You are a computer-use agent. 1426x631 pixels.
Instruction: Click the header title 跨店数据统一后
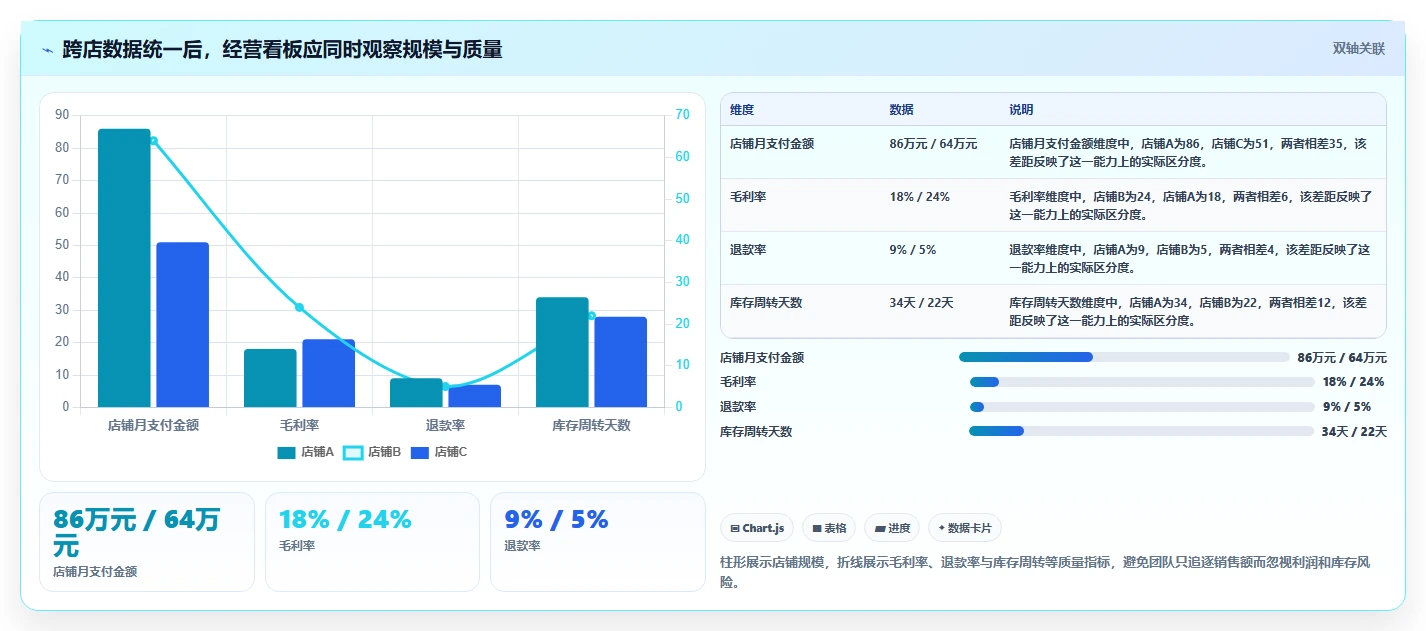pos(134,49)
